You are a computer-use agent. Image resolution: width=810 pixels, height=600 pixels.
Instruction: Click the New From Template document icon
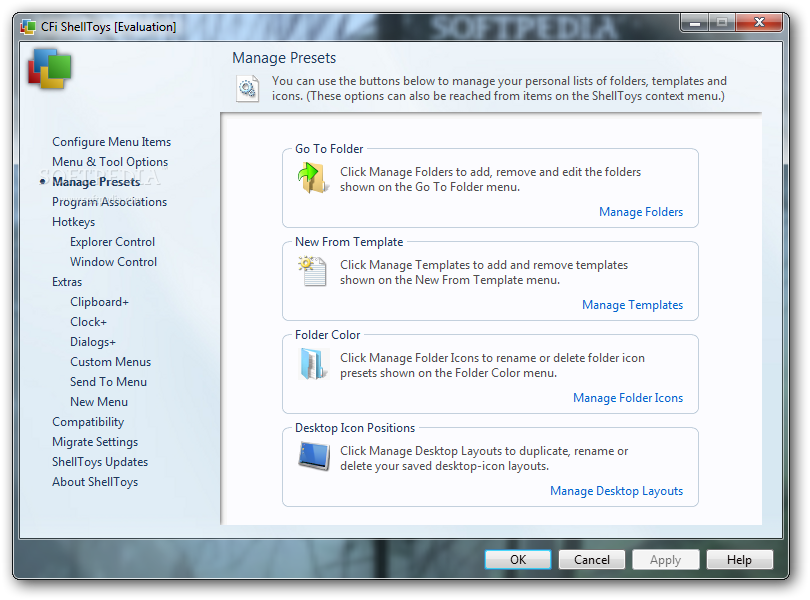[313, 271]
